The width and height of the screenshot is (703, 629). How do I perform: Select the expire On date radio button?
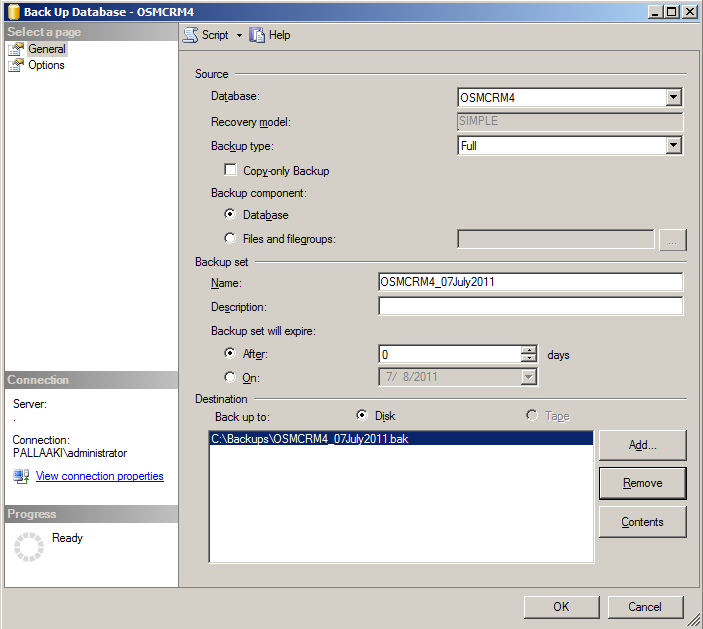231,377
